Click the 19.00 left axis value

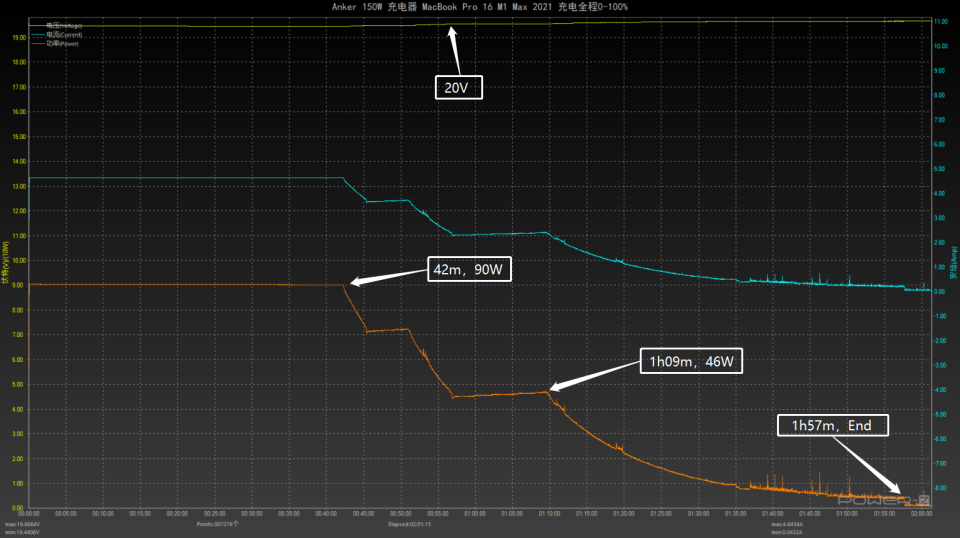[x=19, y=37]
